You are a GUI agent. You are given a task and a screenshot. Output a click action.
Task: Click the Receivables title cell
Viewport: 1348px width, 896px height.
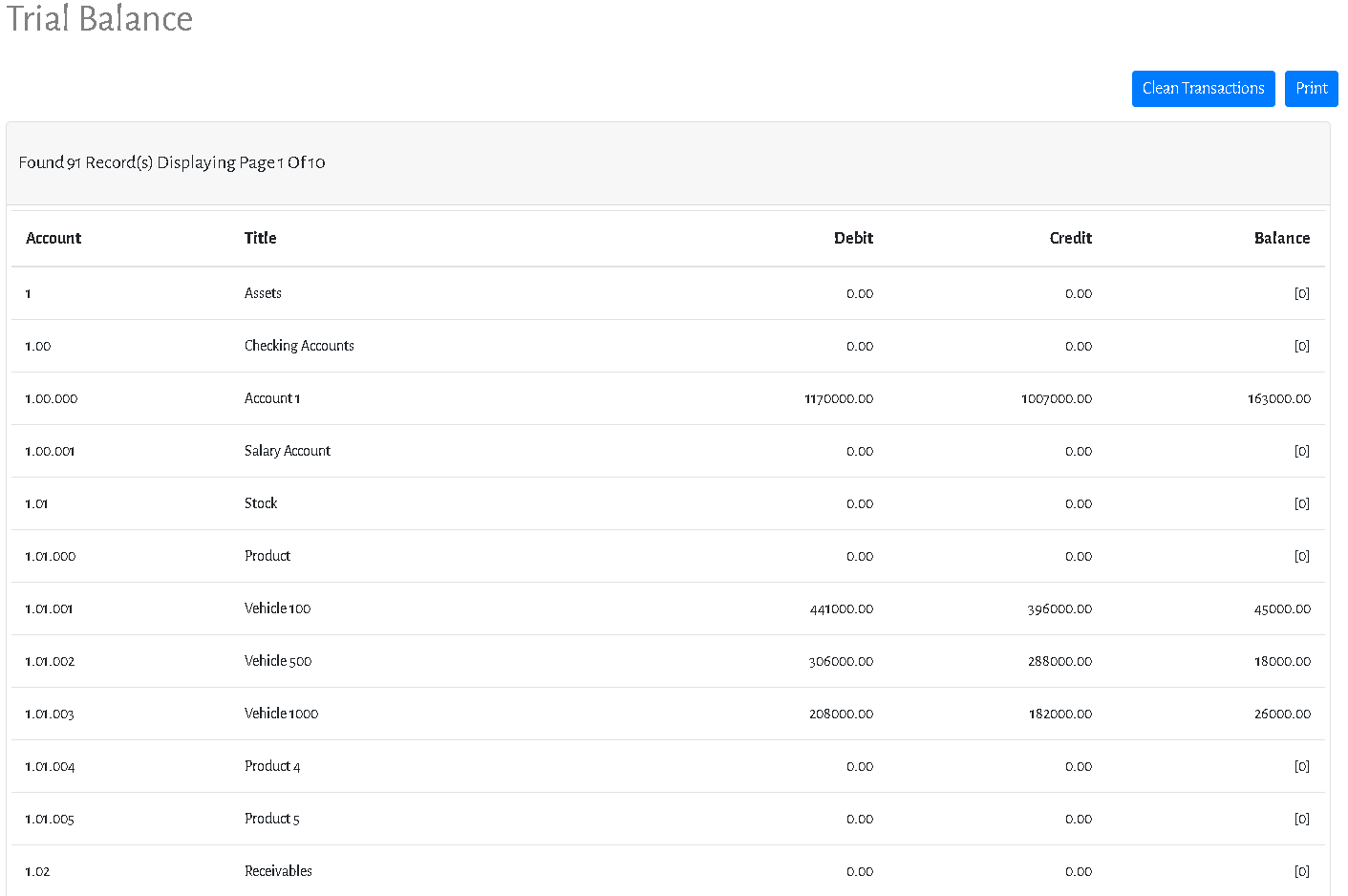tap(278, 871)
